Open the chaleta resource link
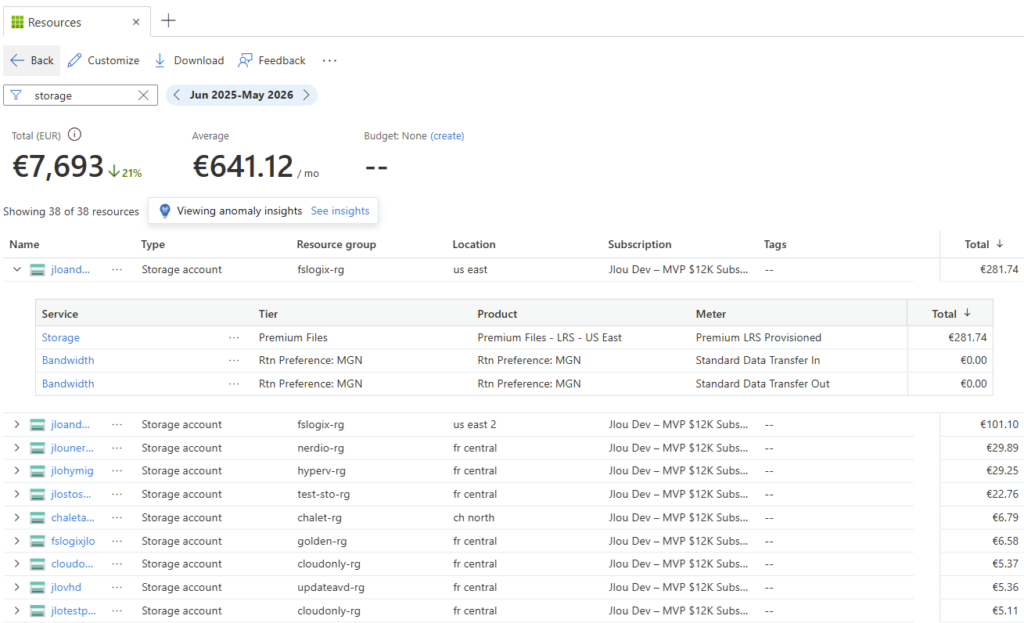 tap(72, 517)
